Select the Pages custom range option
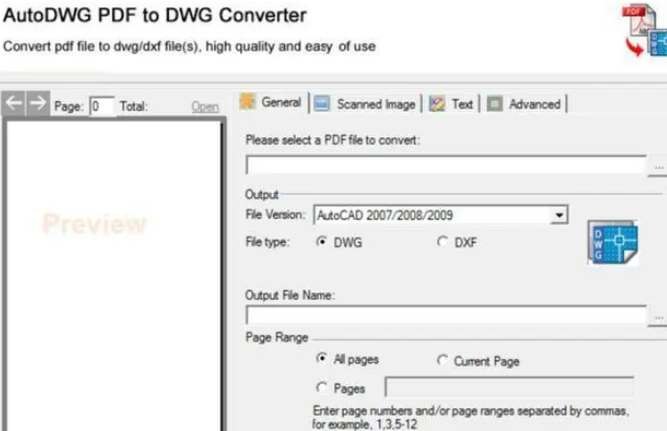Screen dimensions: 667x431 (322, 388)
